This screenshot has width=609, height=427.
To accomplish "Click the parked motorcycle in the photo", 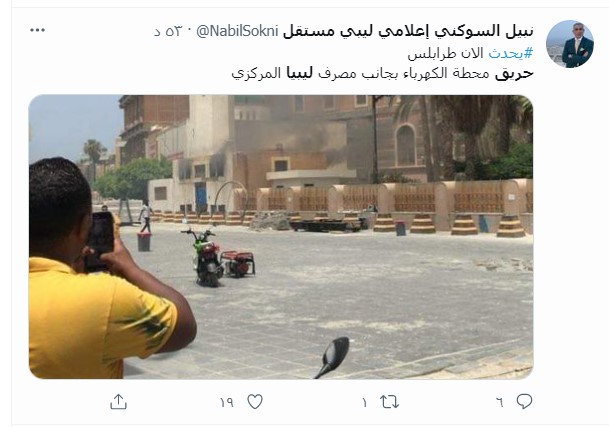I will pyautogui.click(x=203, y=256).
